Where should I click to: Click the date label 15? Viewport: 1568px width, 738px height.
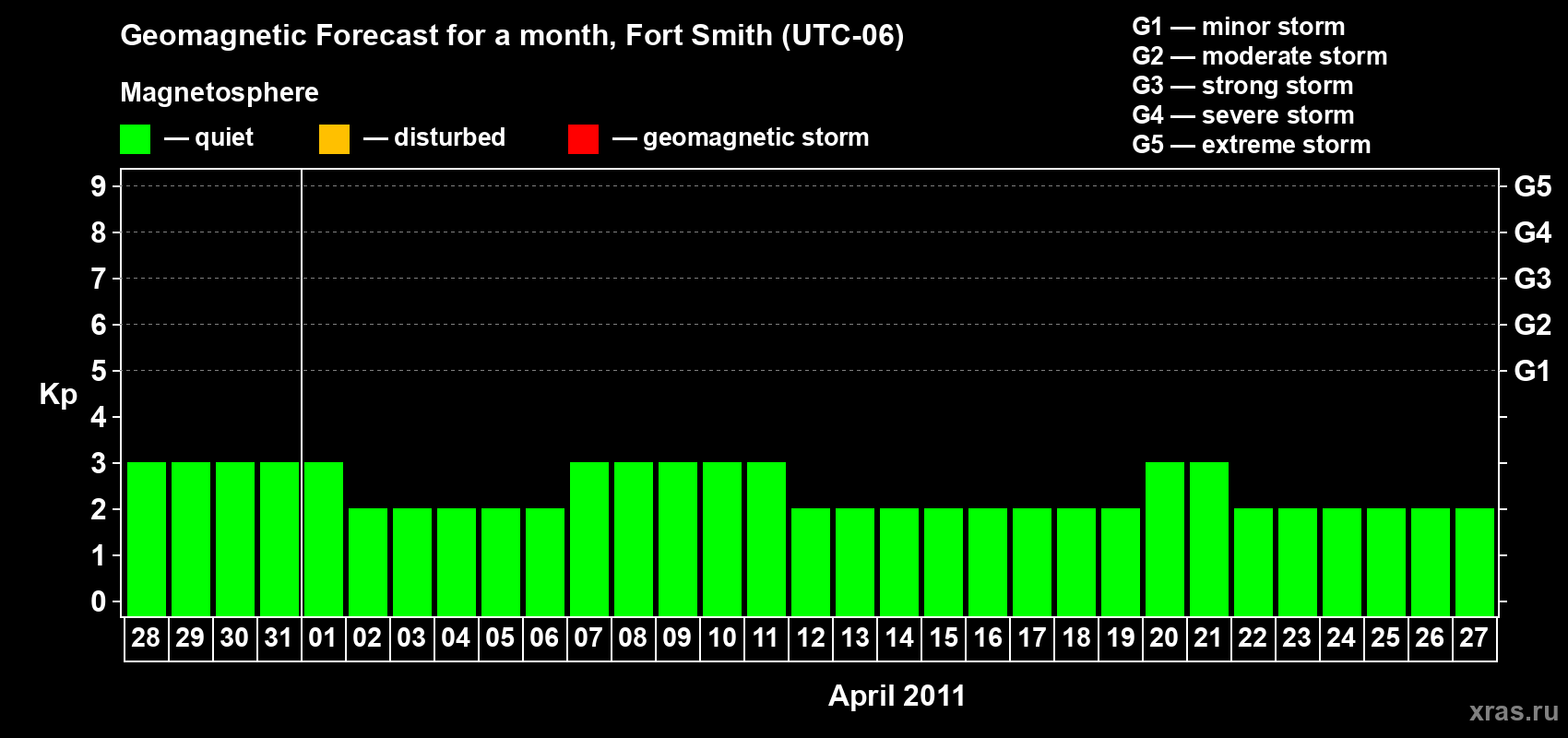pos(943,638)
